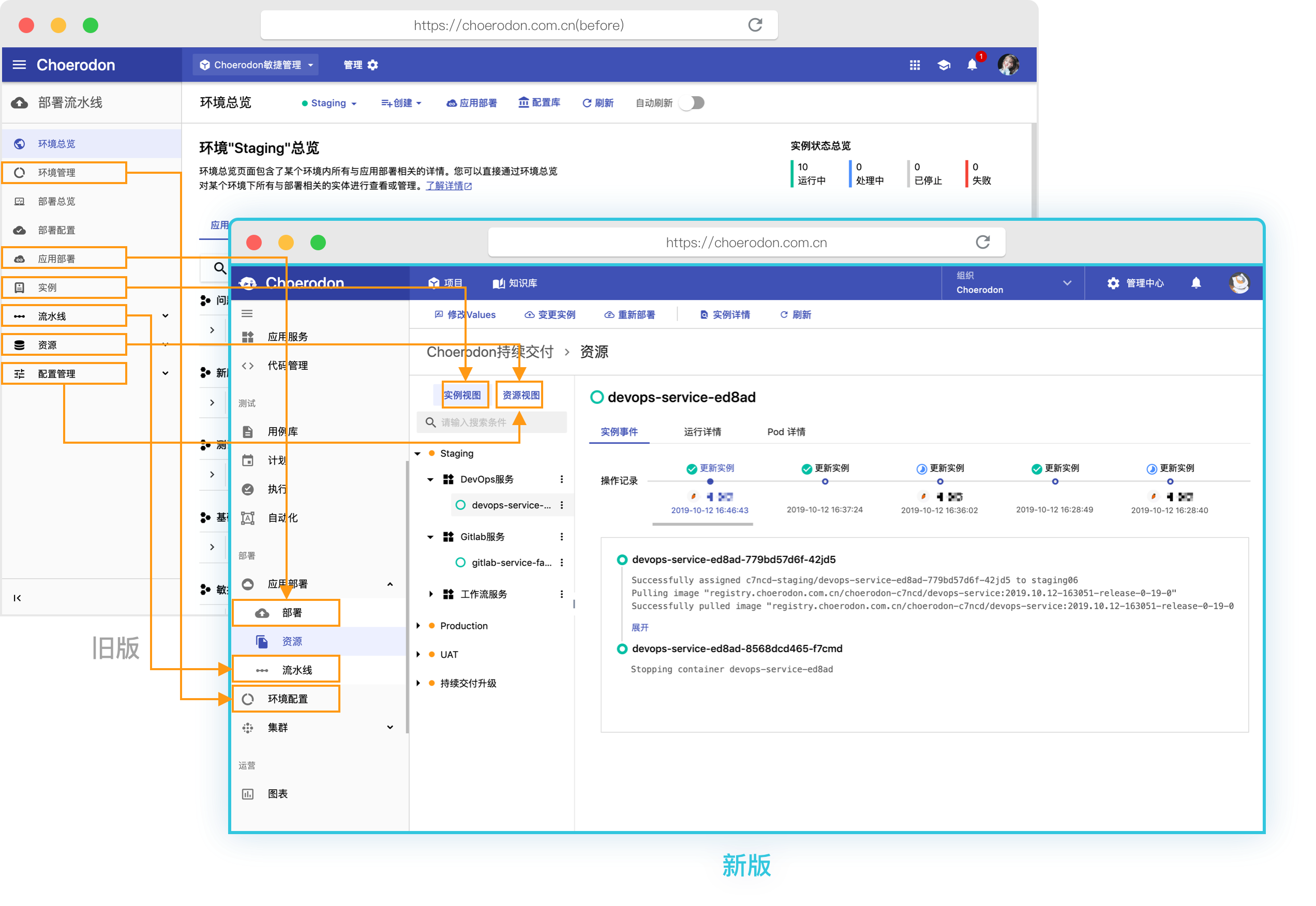Viewport: 1316px width, 906px height.
Task: Select timeline marker for 2019-10-12 16:37:24
Action: coord(825,481)
